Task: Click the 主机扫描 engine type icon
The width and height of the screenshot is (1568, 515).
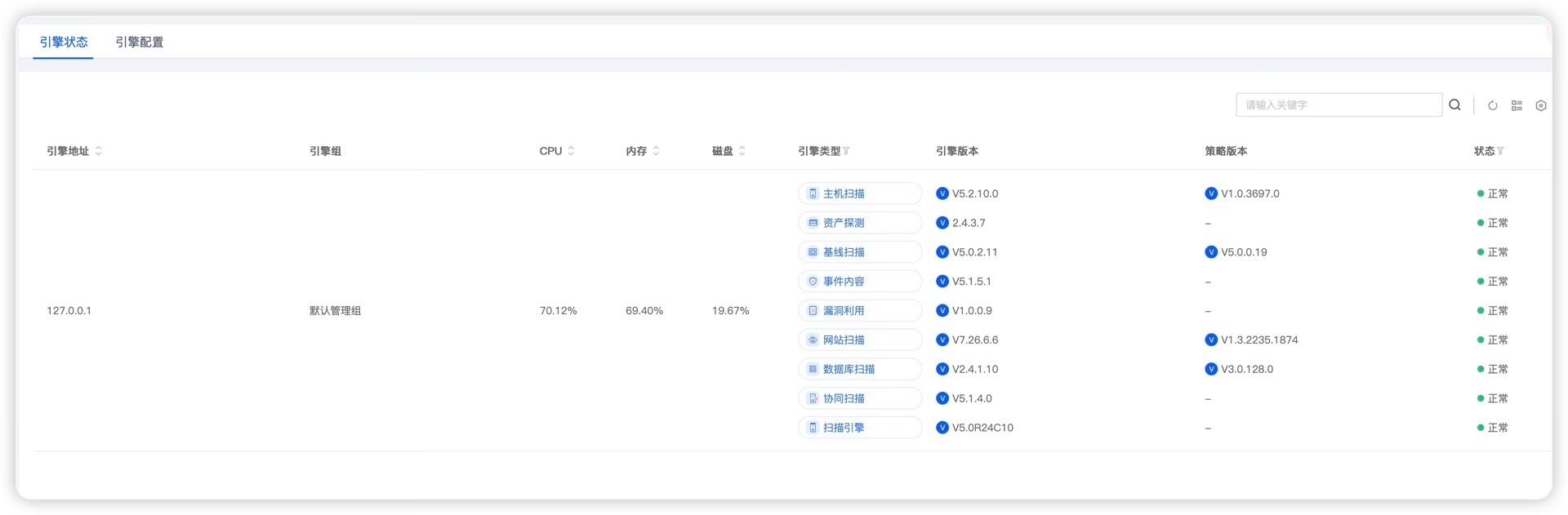Action: click(813, 194)
